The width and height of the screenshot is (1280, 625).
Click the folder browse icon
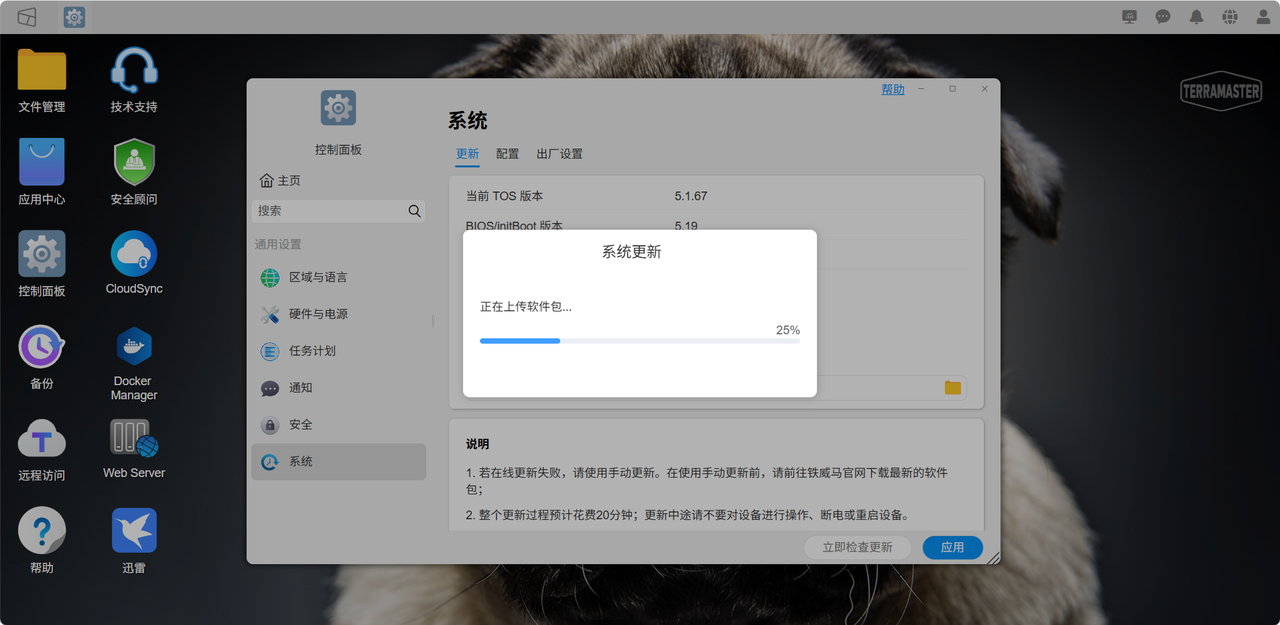[953, 387]
